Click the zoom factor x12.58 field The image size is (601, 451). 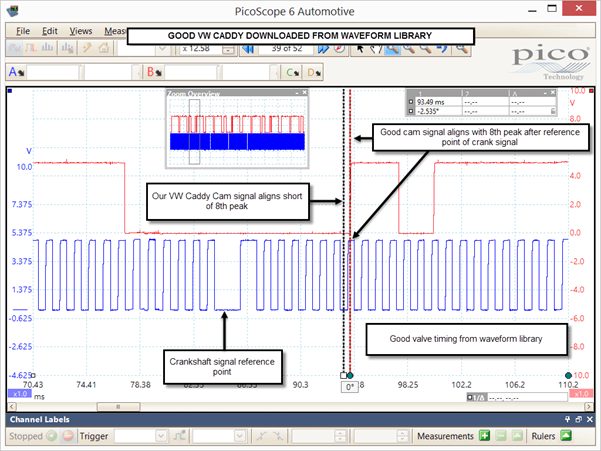click(x=199, y=49)
